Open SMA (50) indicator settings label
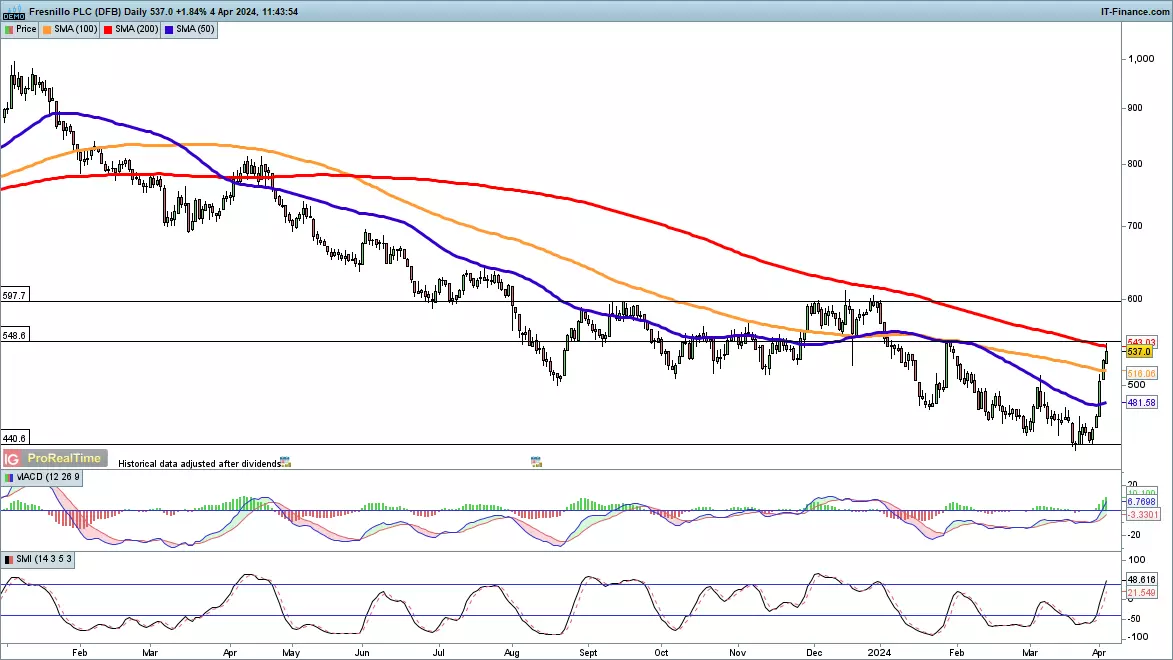 click(195, 29)
